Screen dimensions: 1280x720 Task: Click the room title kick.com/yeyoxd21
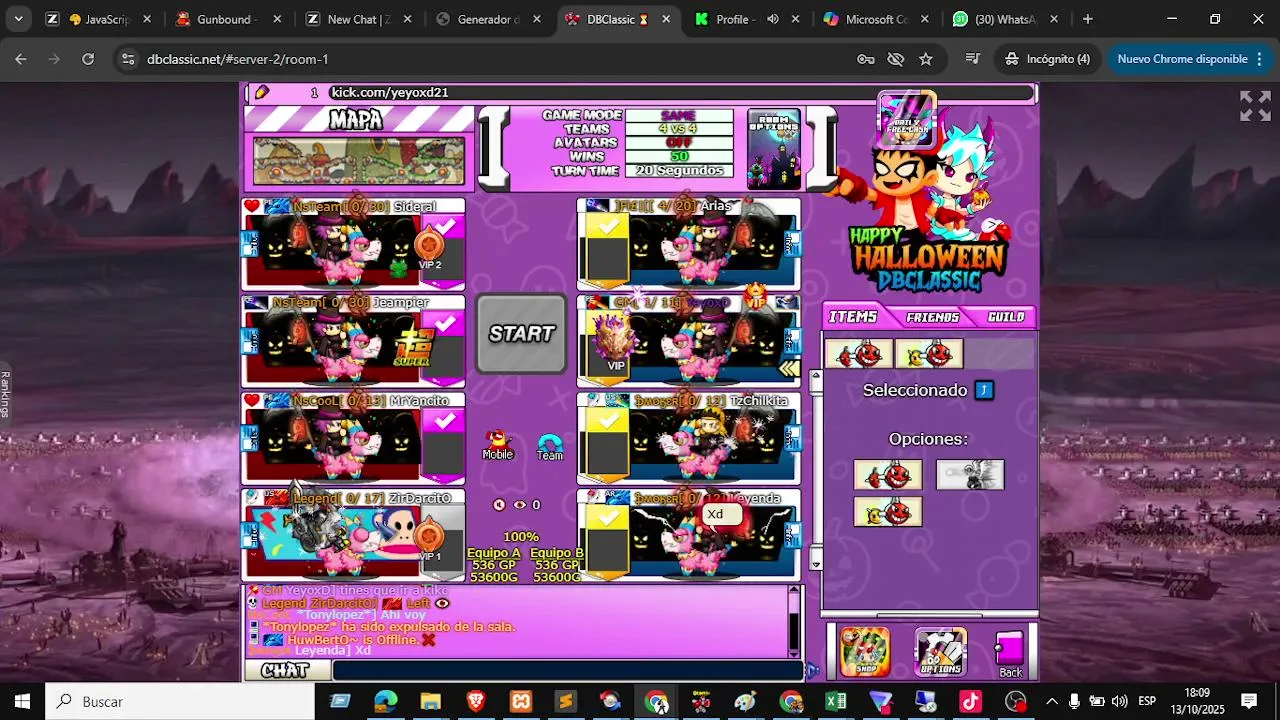tap(390, 92)
